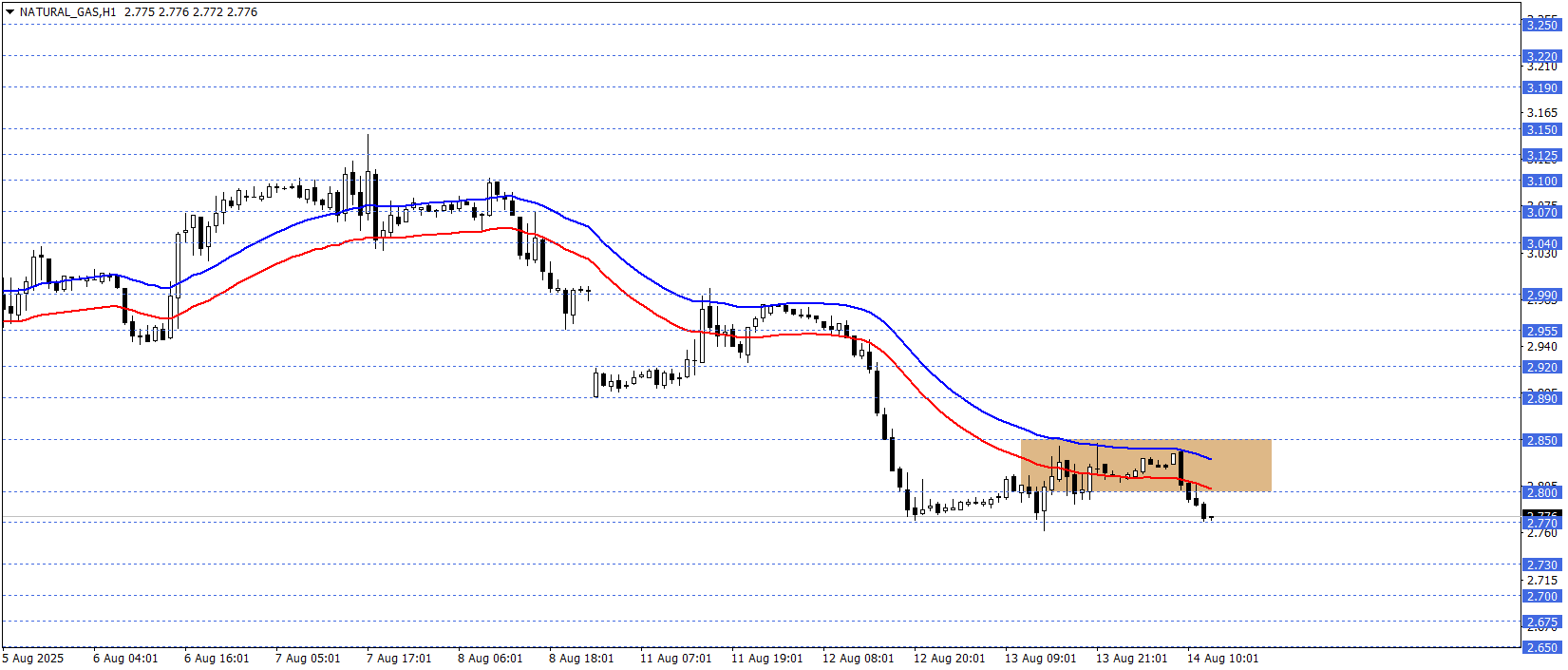This screenshot has height=670, width=1568.
Task: Click the 5 Aug 2025 date label
Action: pyautogui.click(x=33, y=659)
